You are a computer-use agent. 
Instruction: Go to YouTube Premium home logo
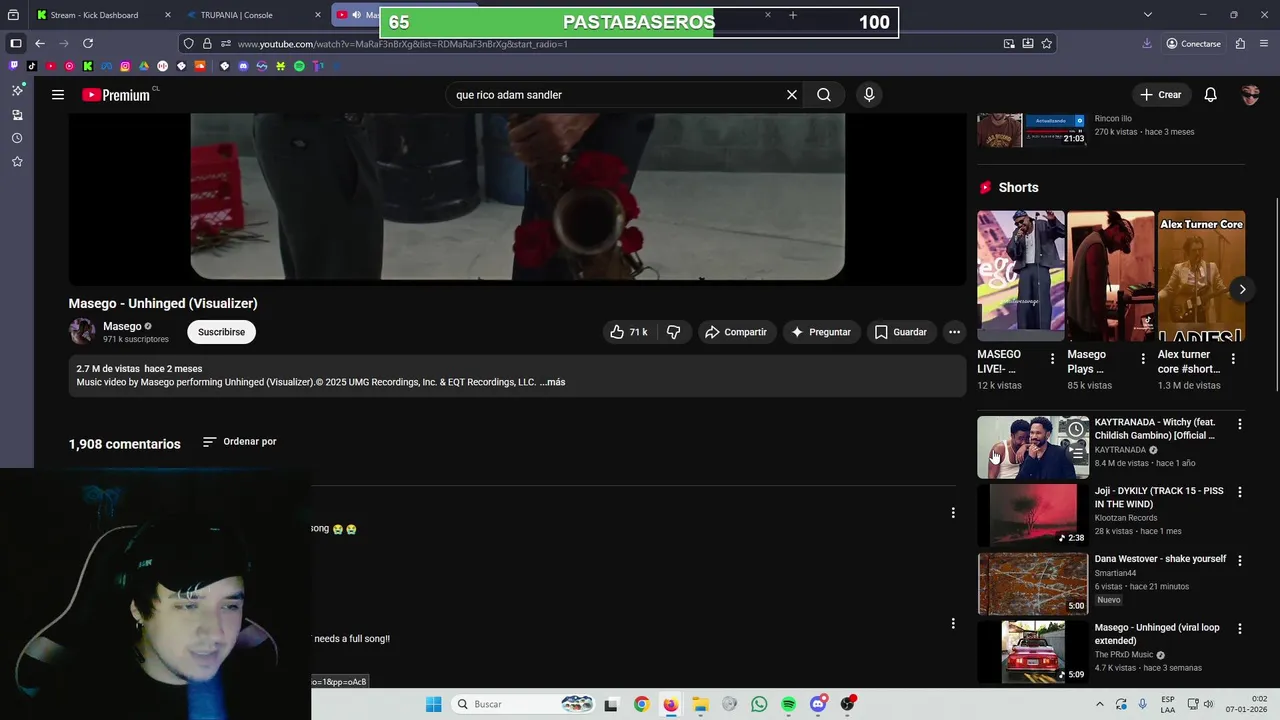tap(117, 95)
